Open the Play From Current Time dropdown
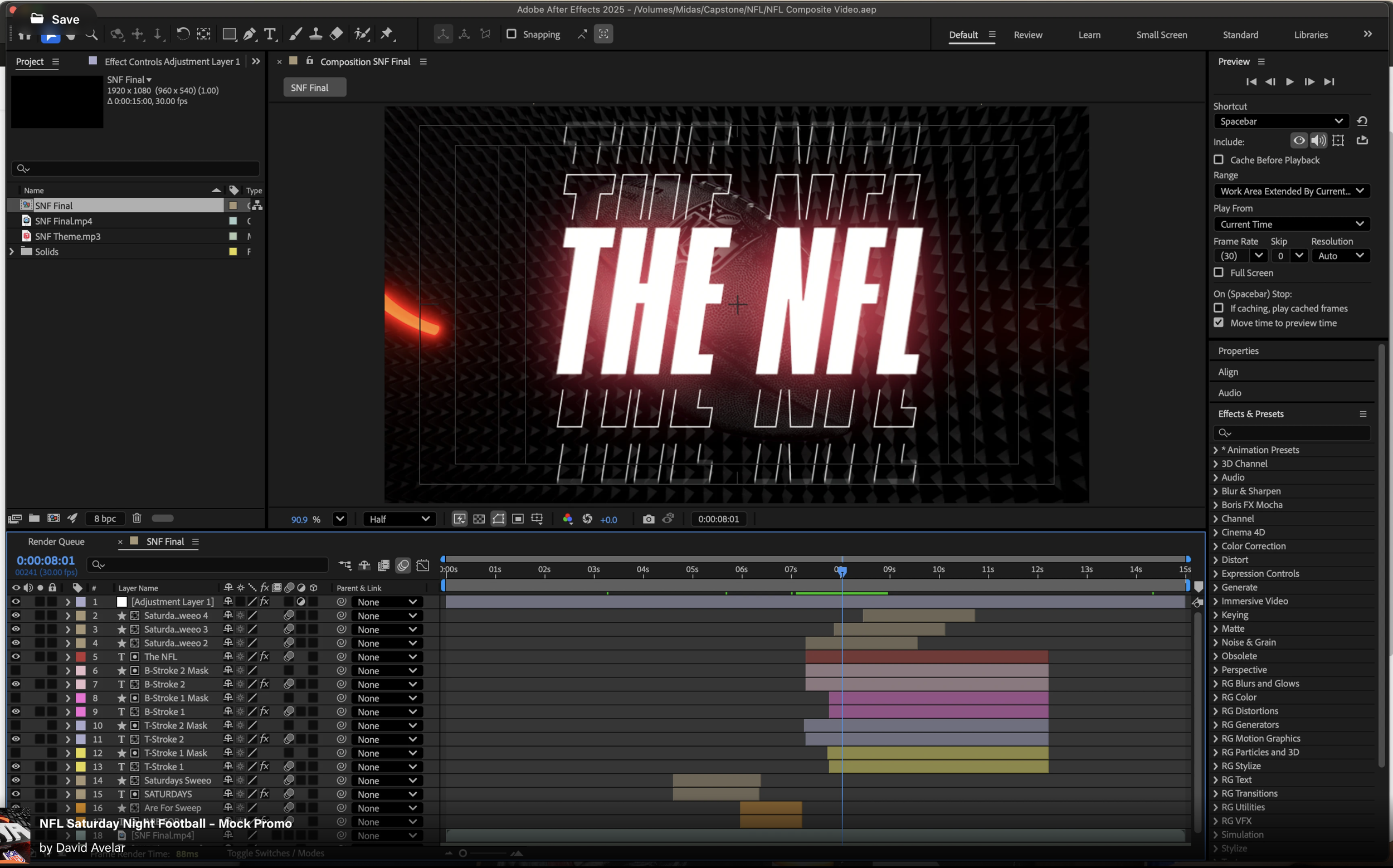The image size is (1393, 868). (x=1292, y=224)
